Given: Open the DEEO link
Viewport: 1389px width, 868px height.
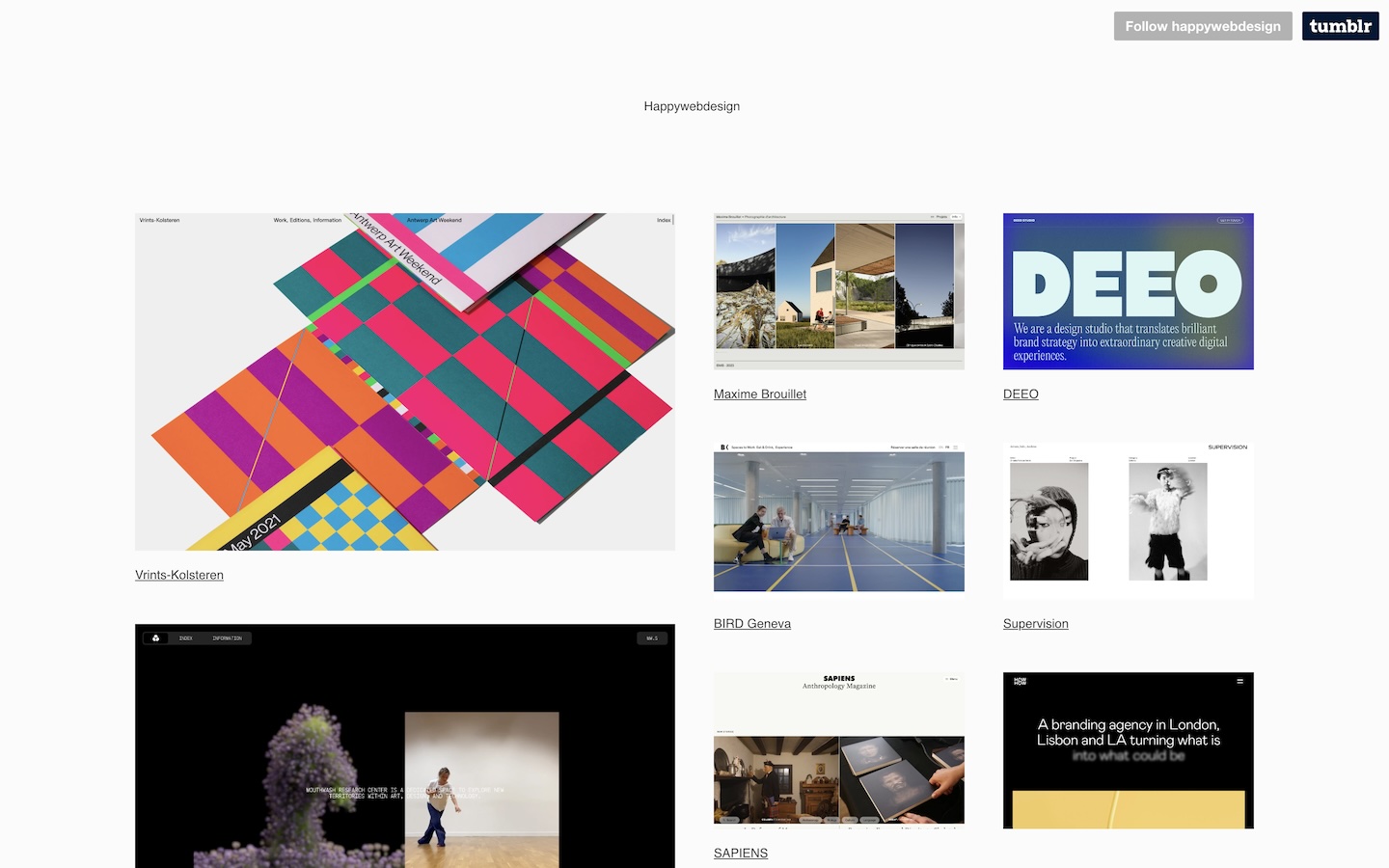Looking at the screenshot, I should click(1021, 393).
